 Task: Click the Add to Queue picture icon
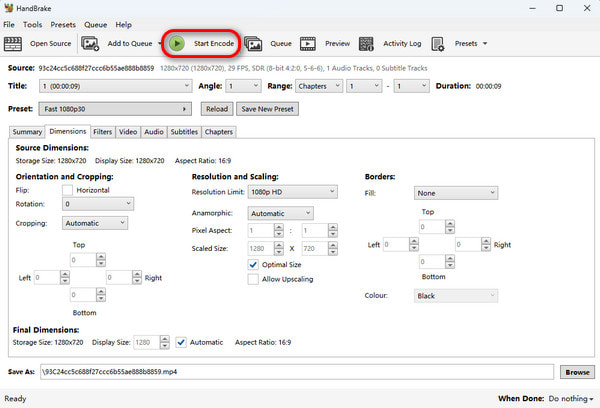(x=90, y=44)
